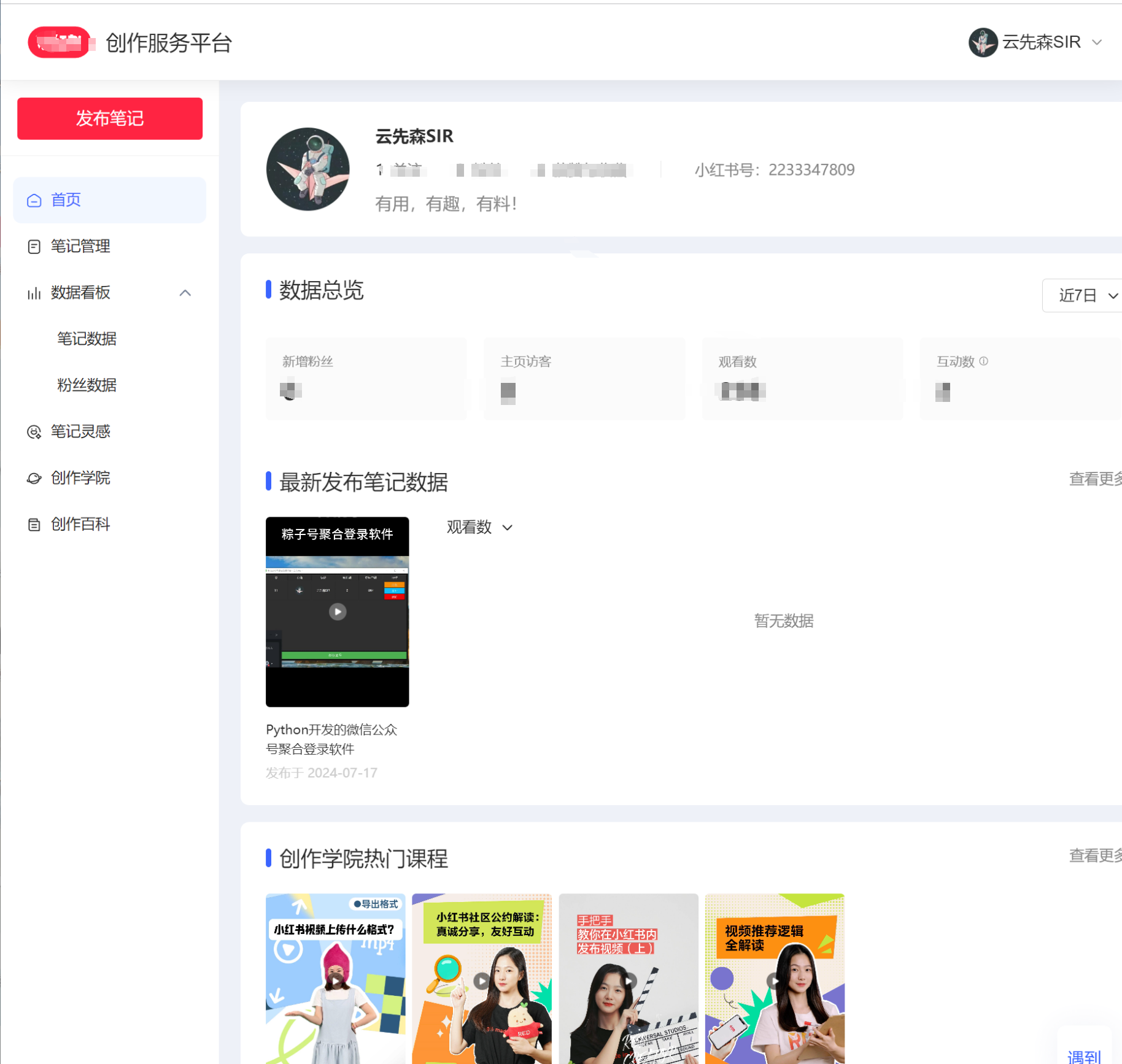Switch to 粉丝数据 under 数据看板

[86, 385]
